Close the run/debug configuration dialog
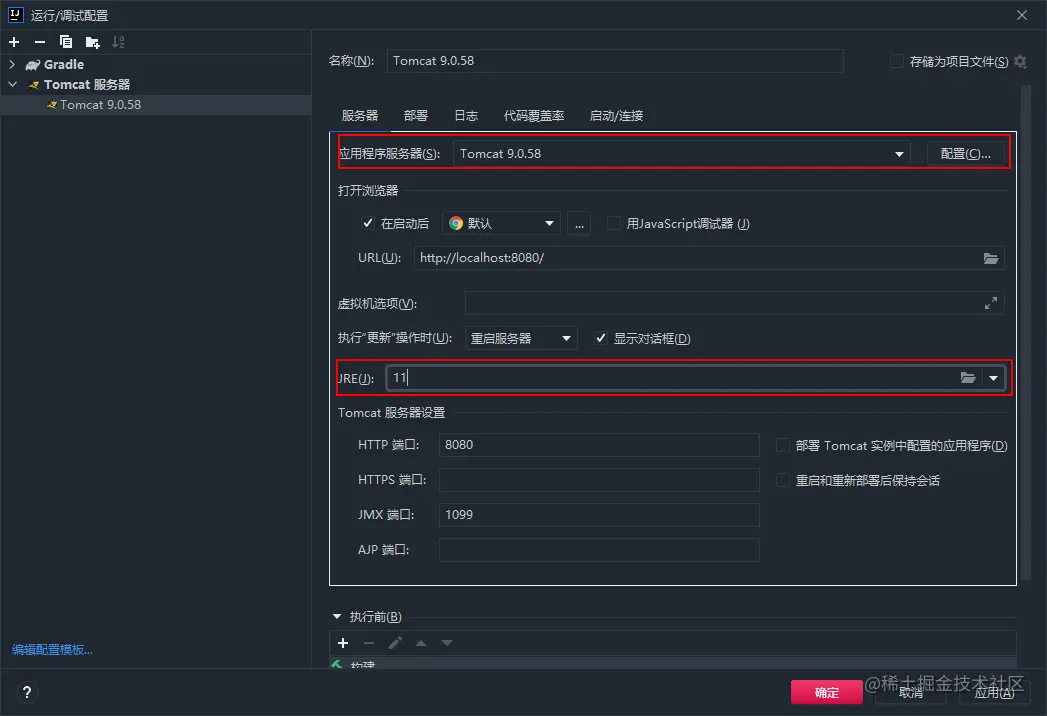Screen dimensions: 1047x716 click(1022, 15)
